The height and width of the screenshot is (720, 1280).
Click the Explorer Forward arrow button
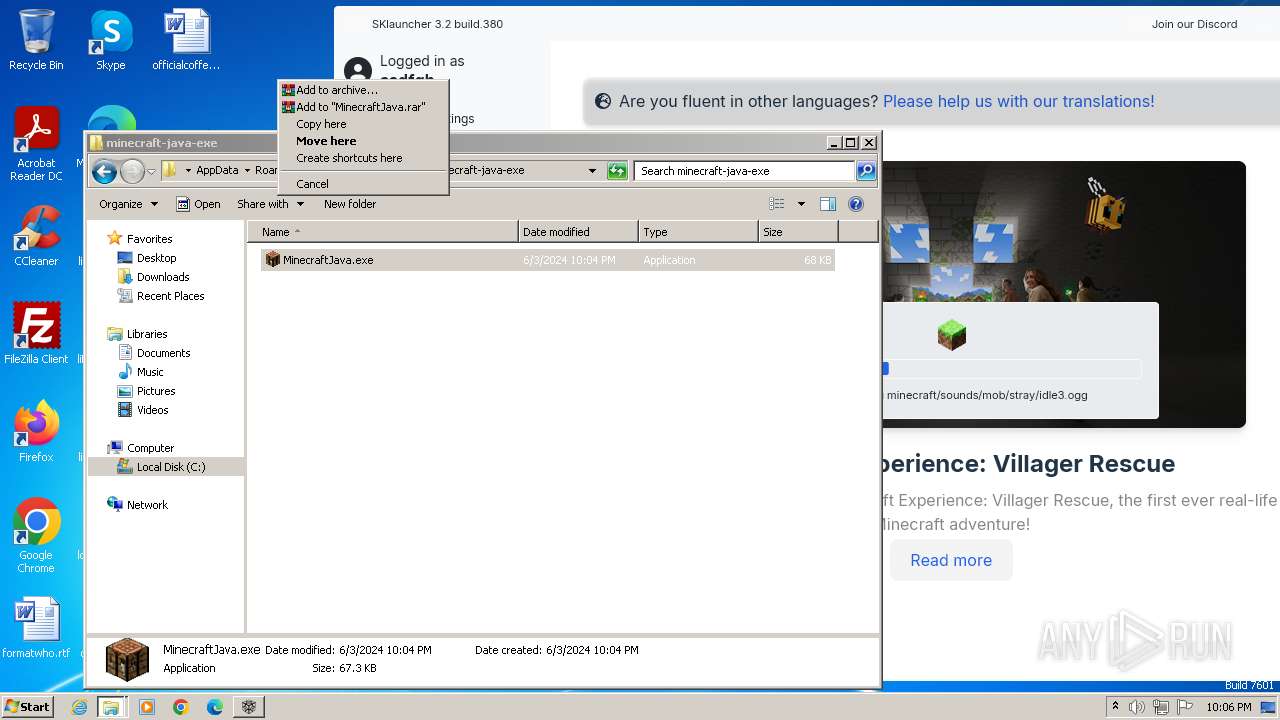click(132, 171)
